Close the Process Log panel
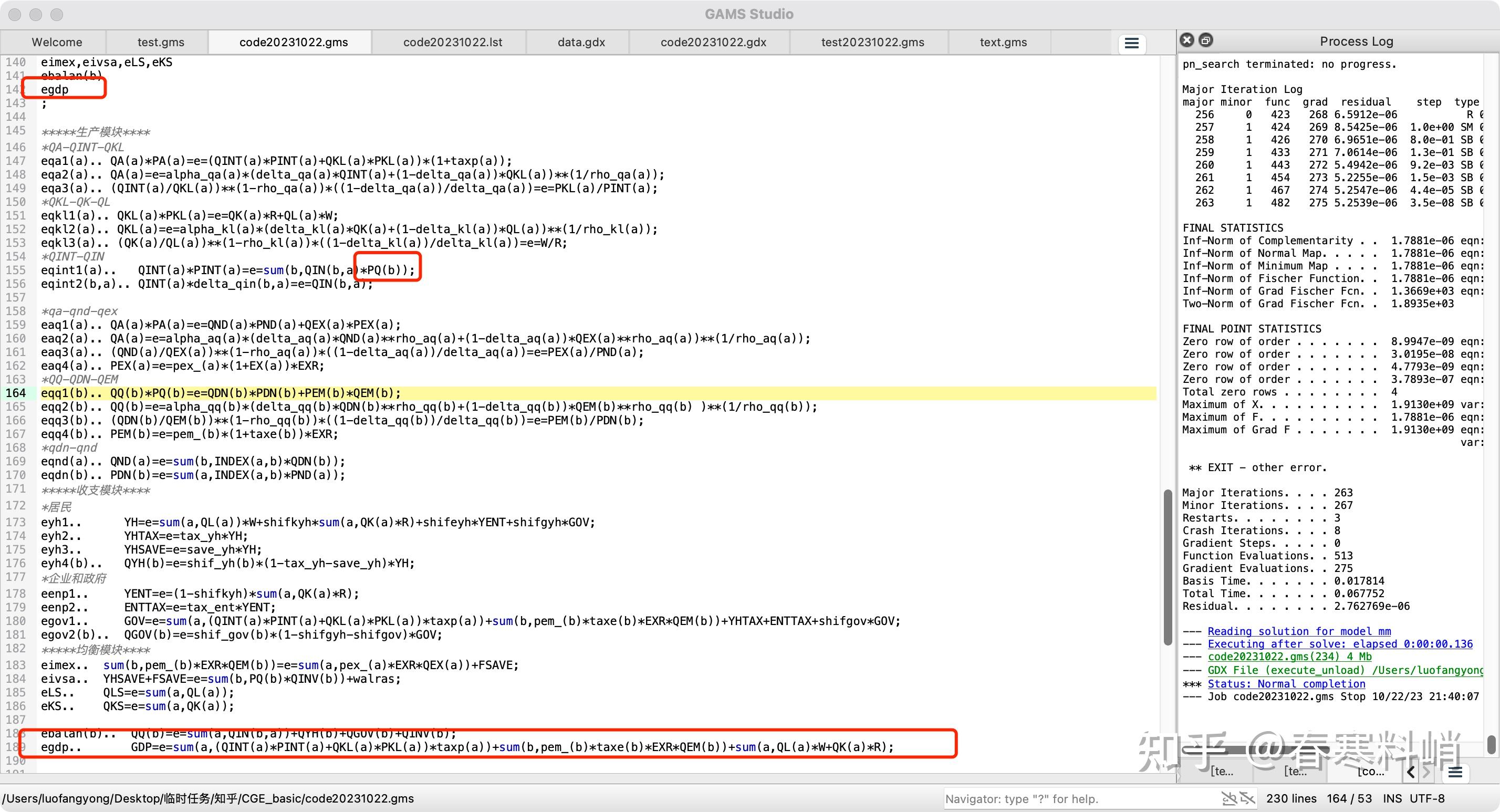Screen dimensions: 1500x812 pos(1187,40)
